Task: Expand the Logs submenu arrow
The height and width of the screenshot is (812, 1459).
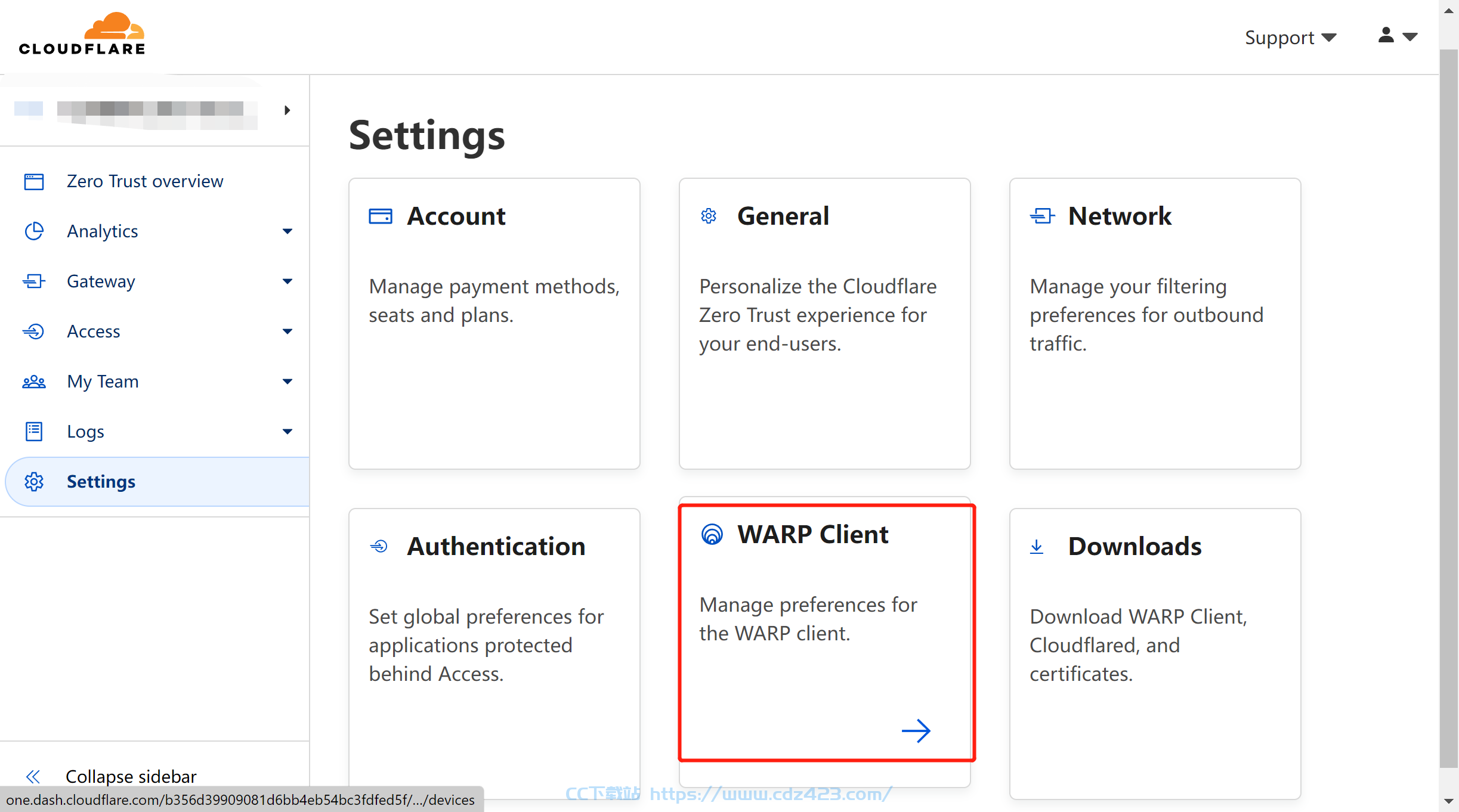Action: [x=288, y=432]
